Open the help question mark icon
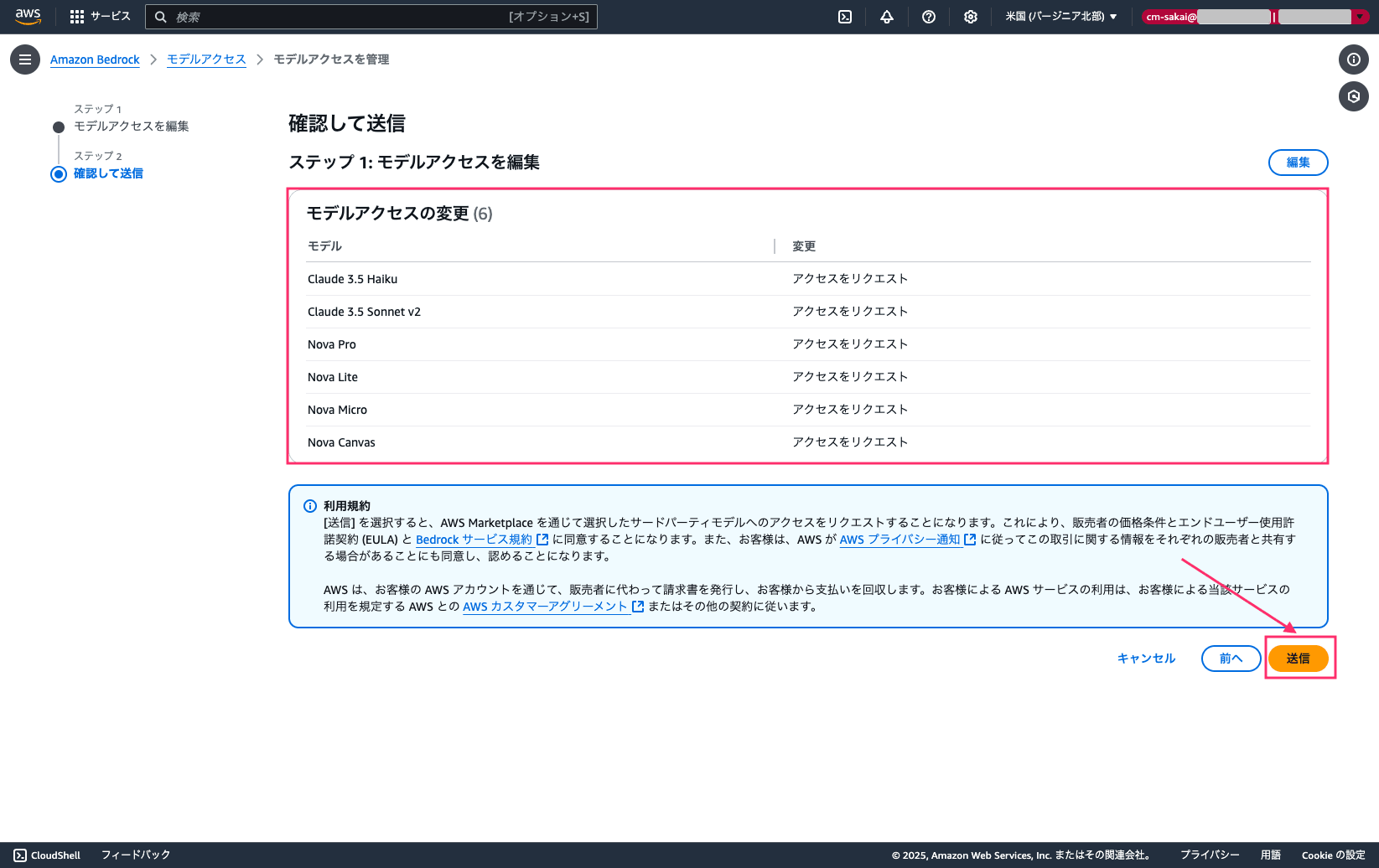This screenshot has height=868, width=1379. 929,17
